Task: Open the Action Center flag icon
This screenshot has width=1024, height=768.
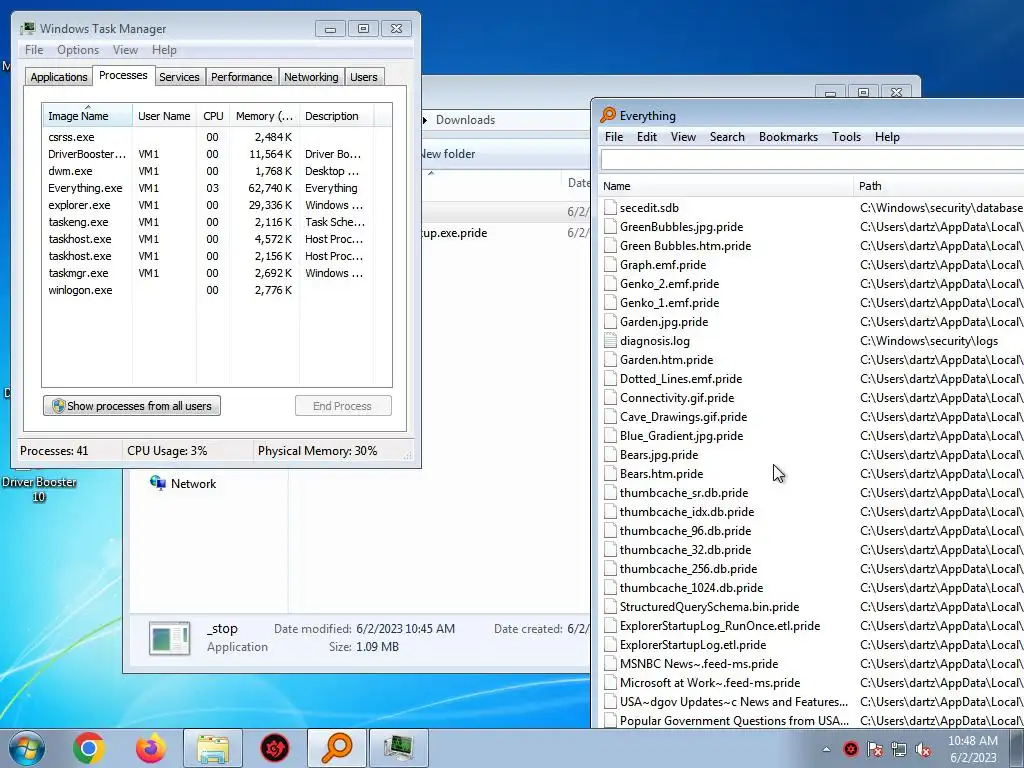Action: 874,749
